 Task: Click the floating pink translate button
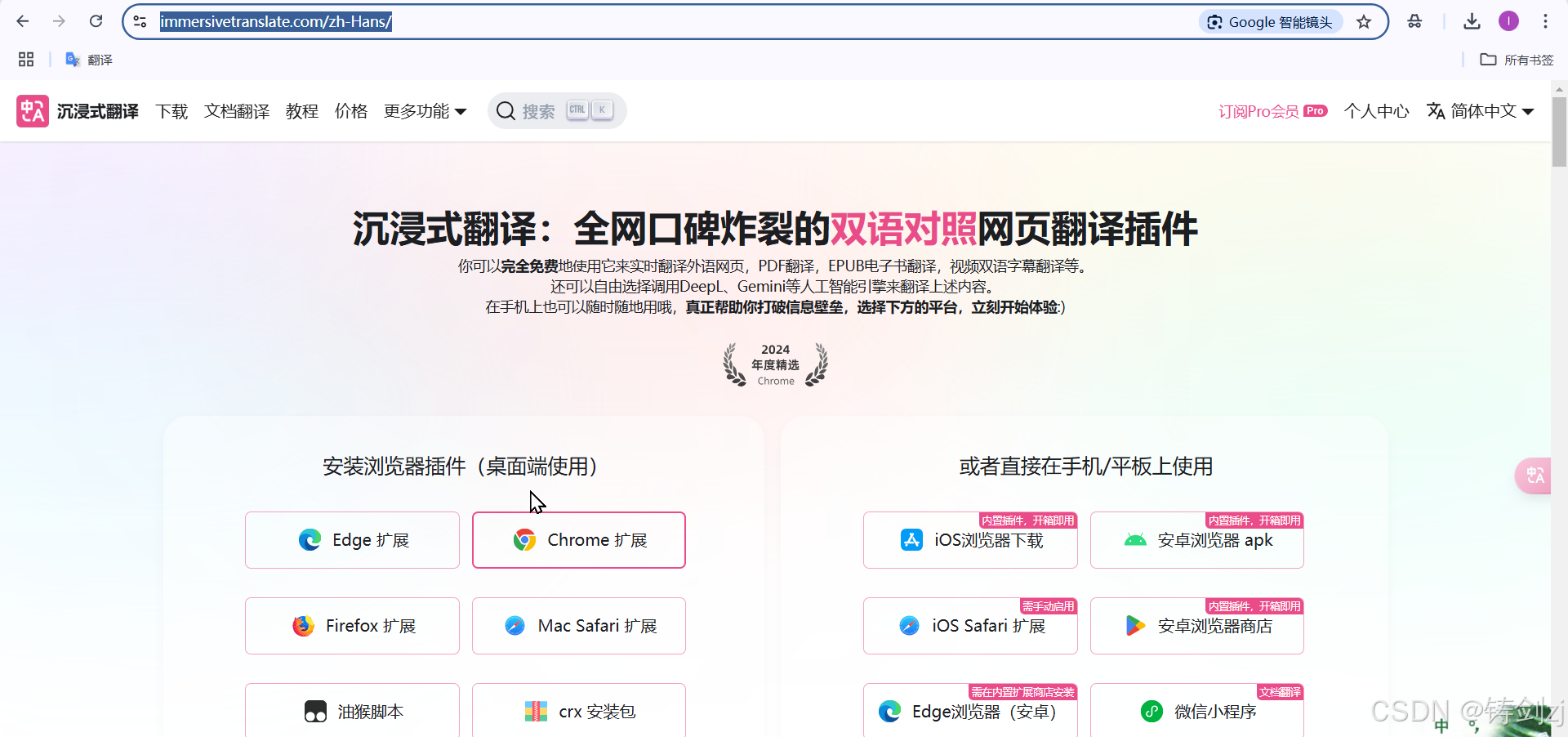(x=1534, y=476)
